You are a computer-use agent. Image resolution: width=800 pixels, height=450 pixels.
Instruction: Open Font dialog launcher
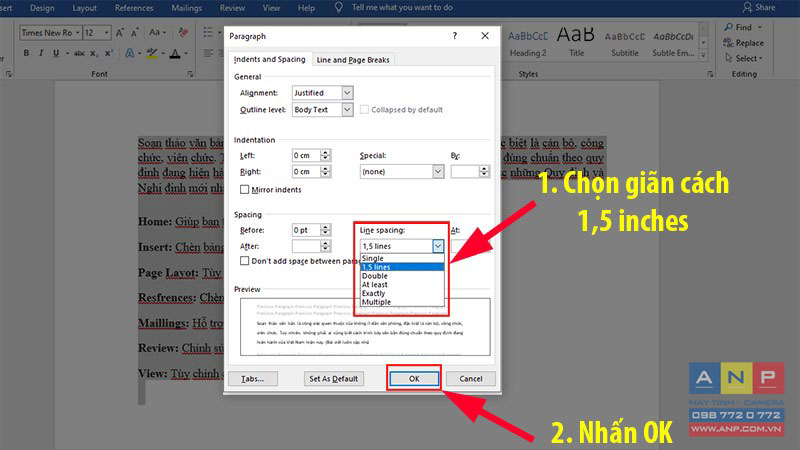pyautogui.click(x=190, y=74)
